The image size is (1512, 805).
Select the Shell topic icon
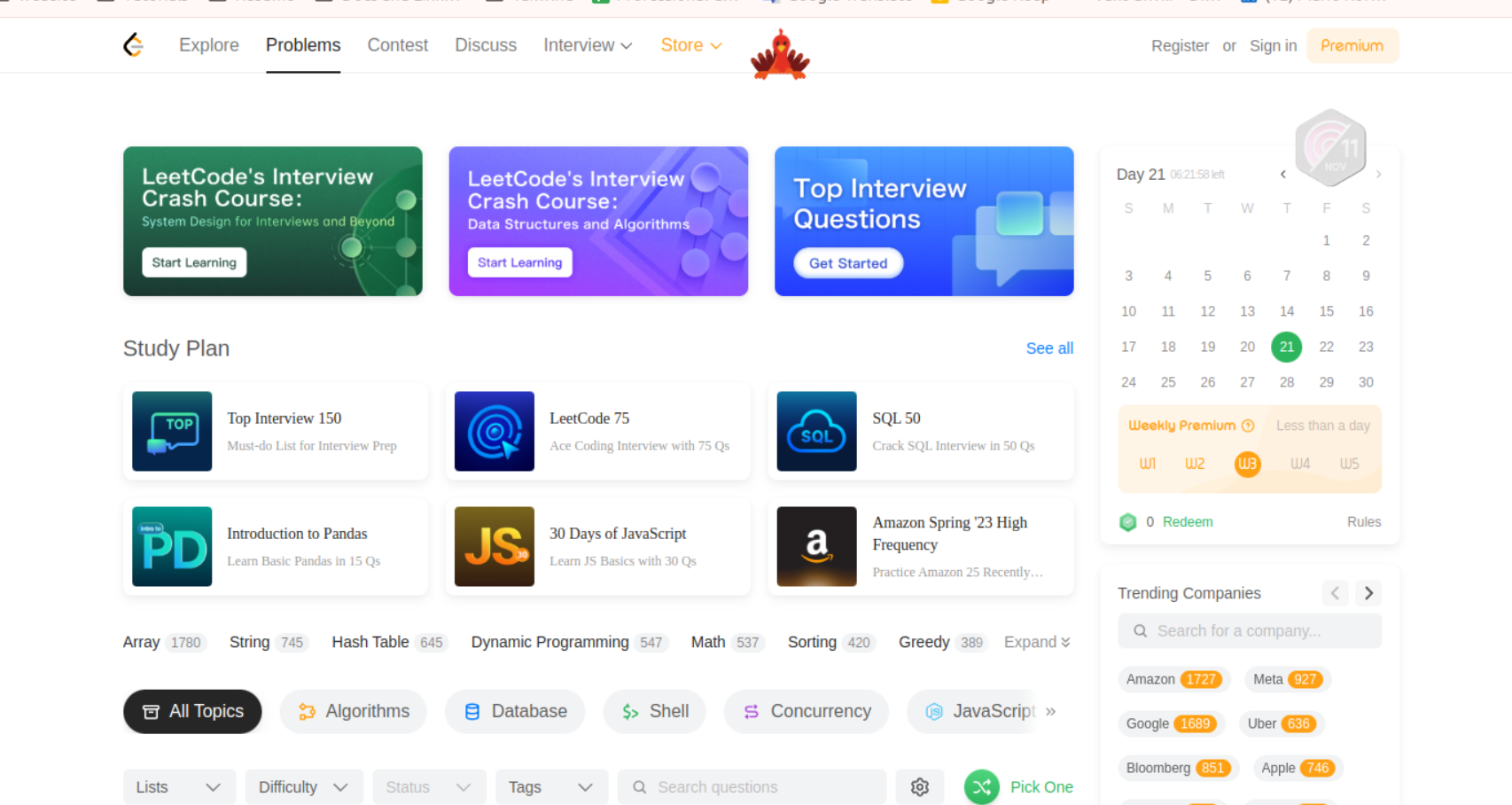[630, 711]
